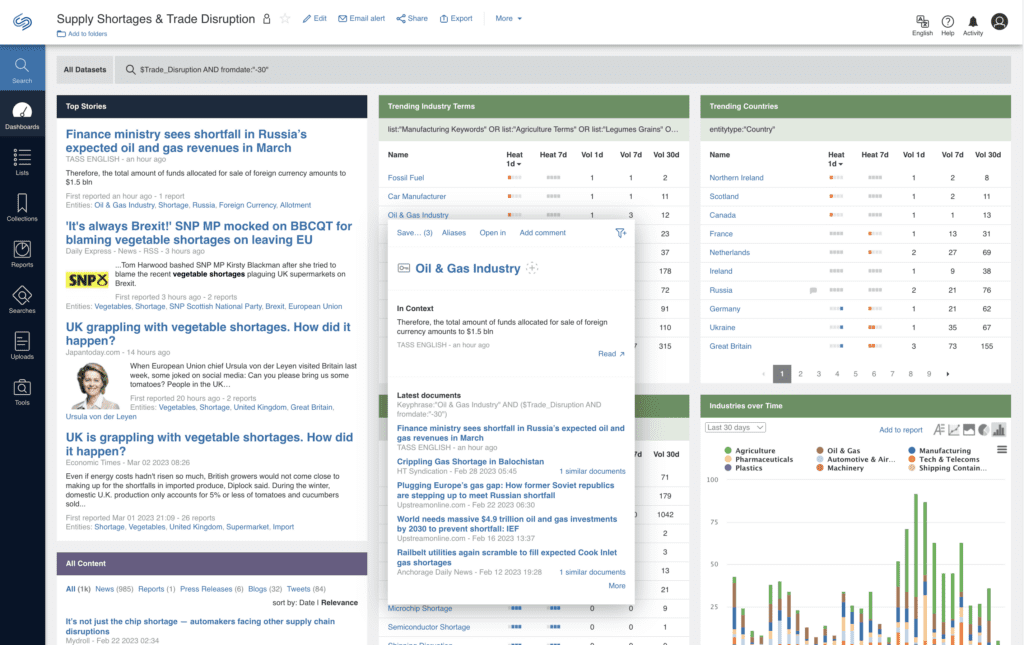Share the dashboard
Viewport: 1024px width, 645px height.
412,19
